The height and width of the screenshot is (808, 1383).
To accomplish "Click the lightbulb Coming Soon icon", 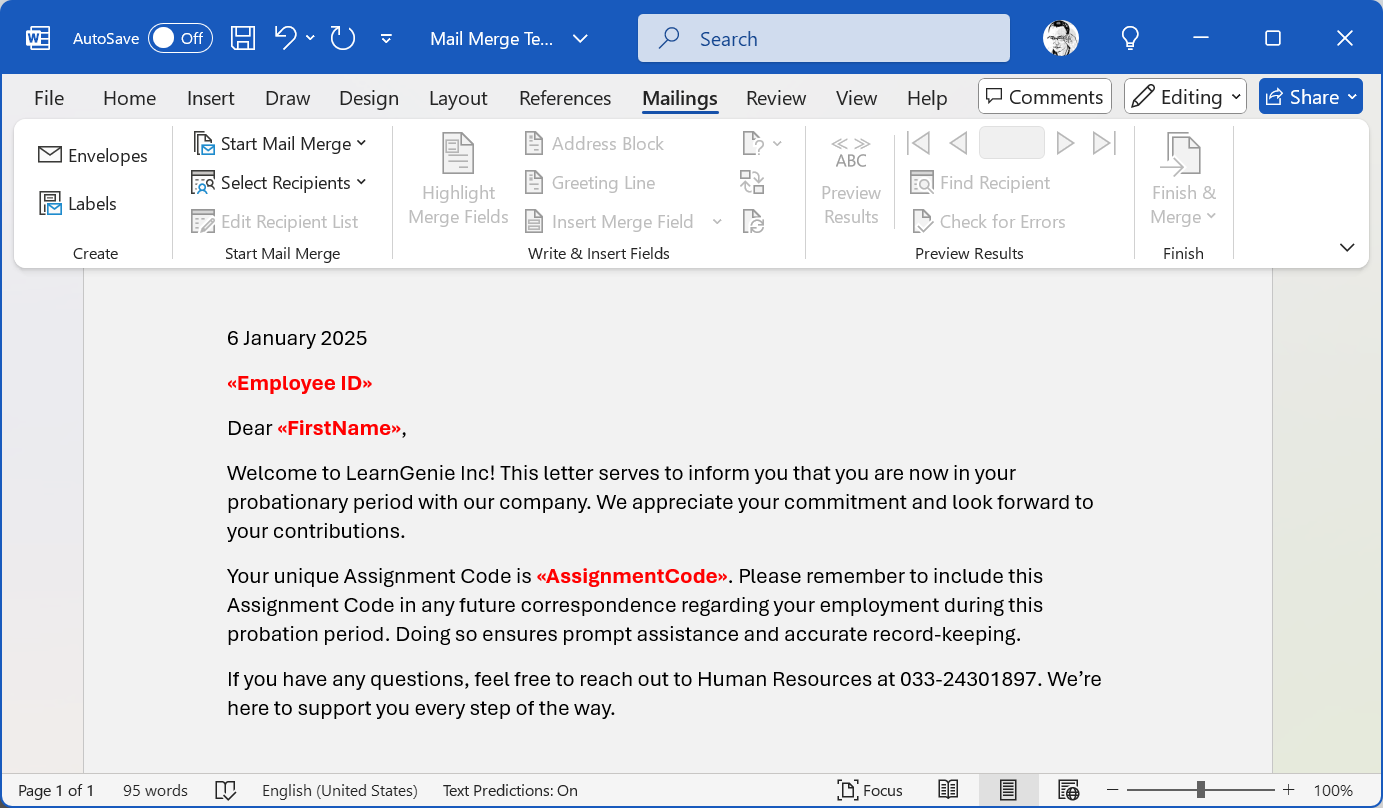I will [x=1130, y=38].
